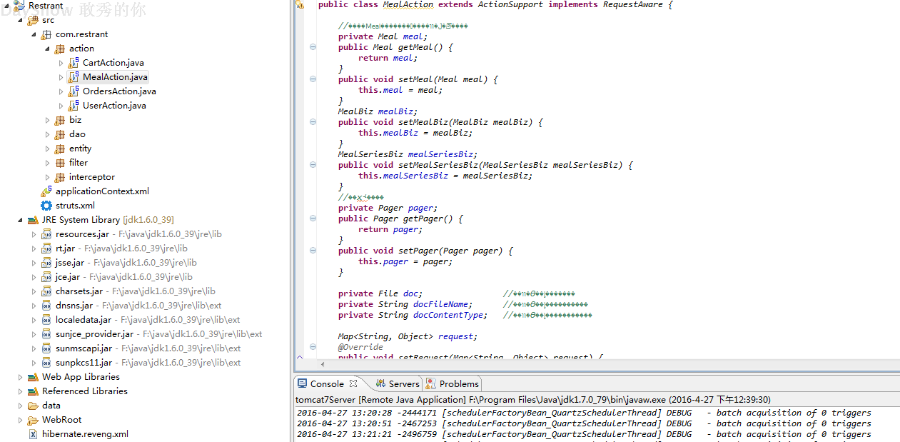This screenshot has width=900, height=442.
Task: Click the hibernate.reveng.xml file icon
Action: (33, 434)
